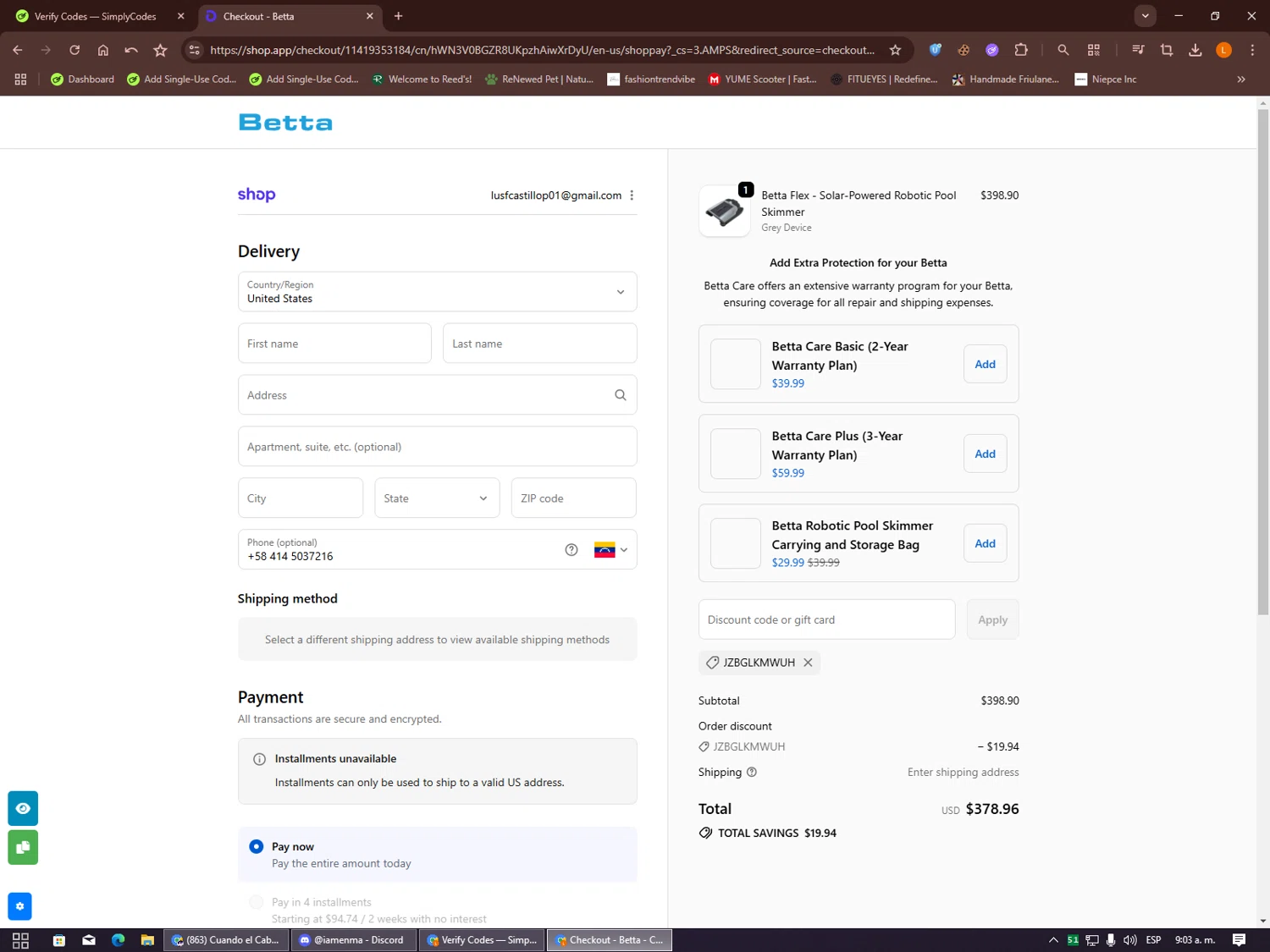Click the purple round extension icon
This screenshot has height=952, width=1270.
992,50
